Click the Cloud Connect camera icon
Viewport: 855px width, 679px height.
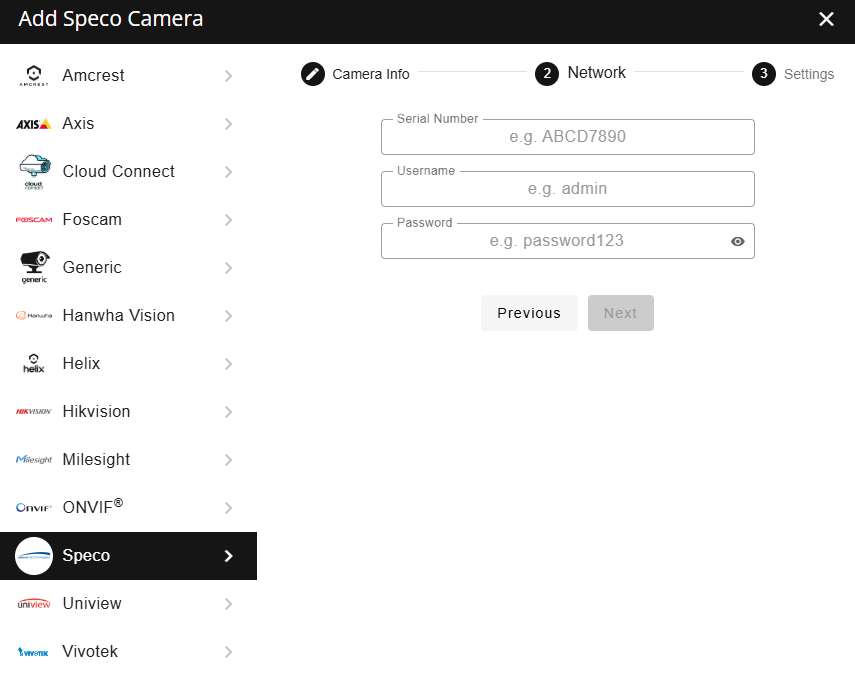click(34, 172)
